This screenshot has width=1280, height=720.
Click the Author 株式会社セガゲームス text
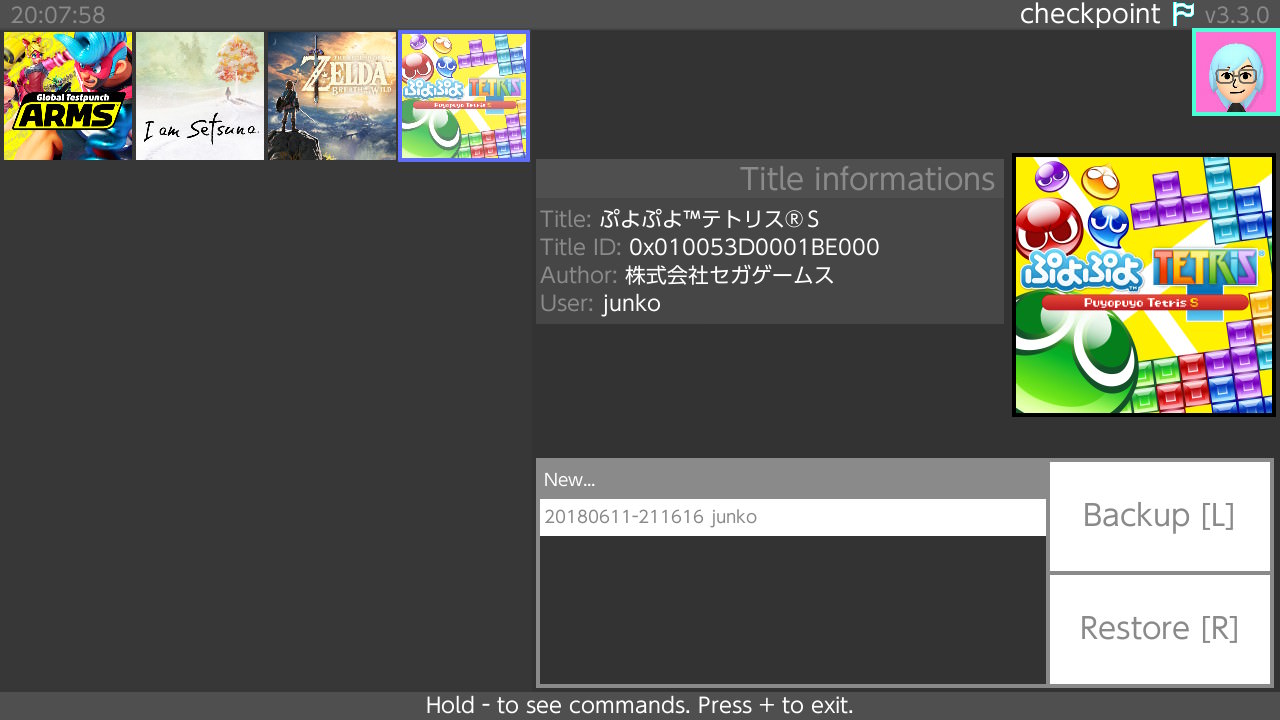[x=729, y=275]
